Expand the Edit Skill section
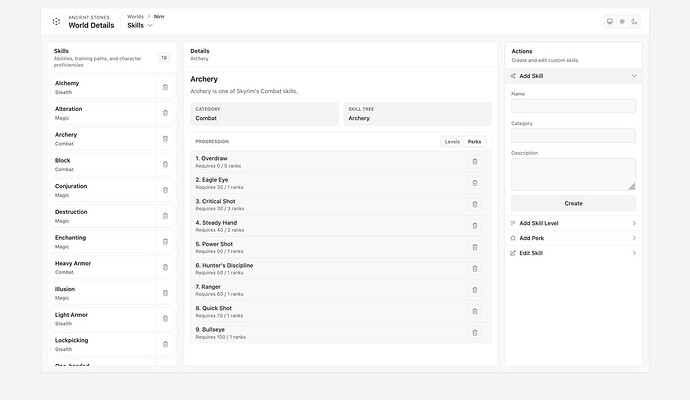The height and width of the screenshot is (400, 690). (573, 253)
